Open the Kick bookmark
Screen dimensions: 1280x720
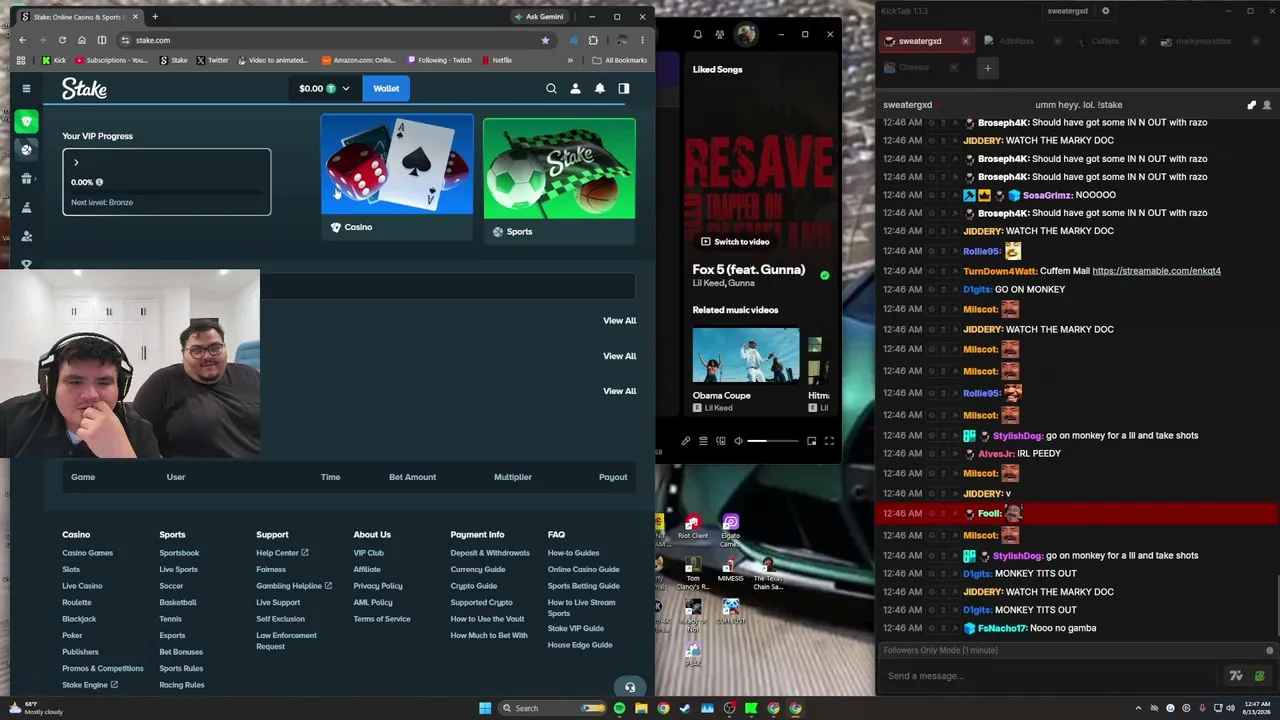pos(54,60)
